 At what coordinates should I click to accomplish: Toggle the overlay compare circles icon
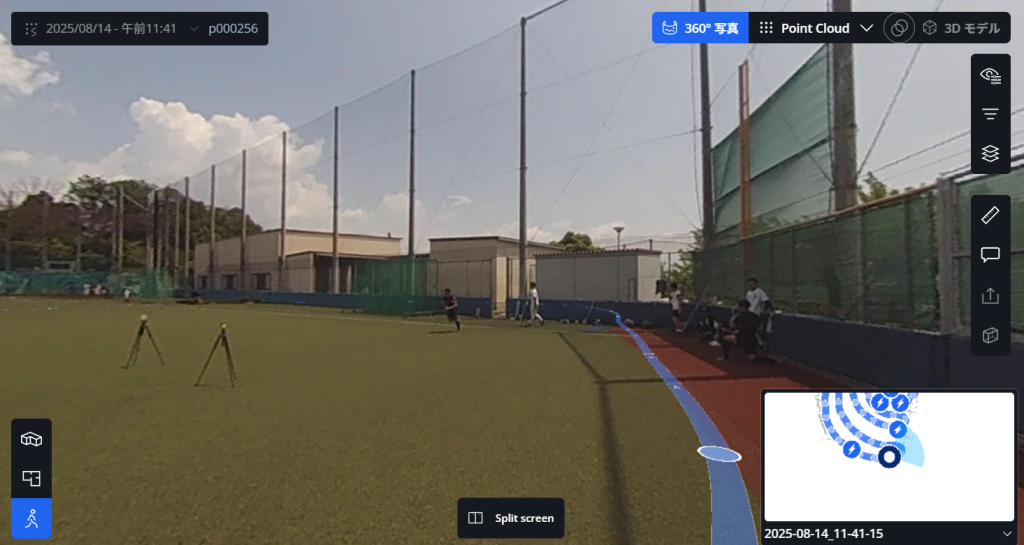point(899,28)
